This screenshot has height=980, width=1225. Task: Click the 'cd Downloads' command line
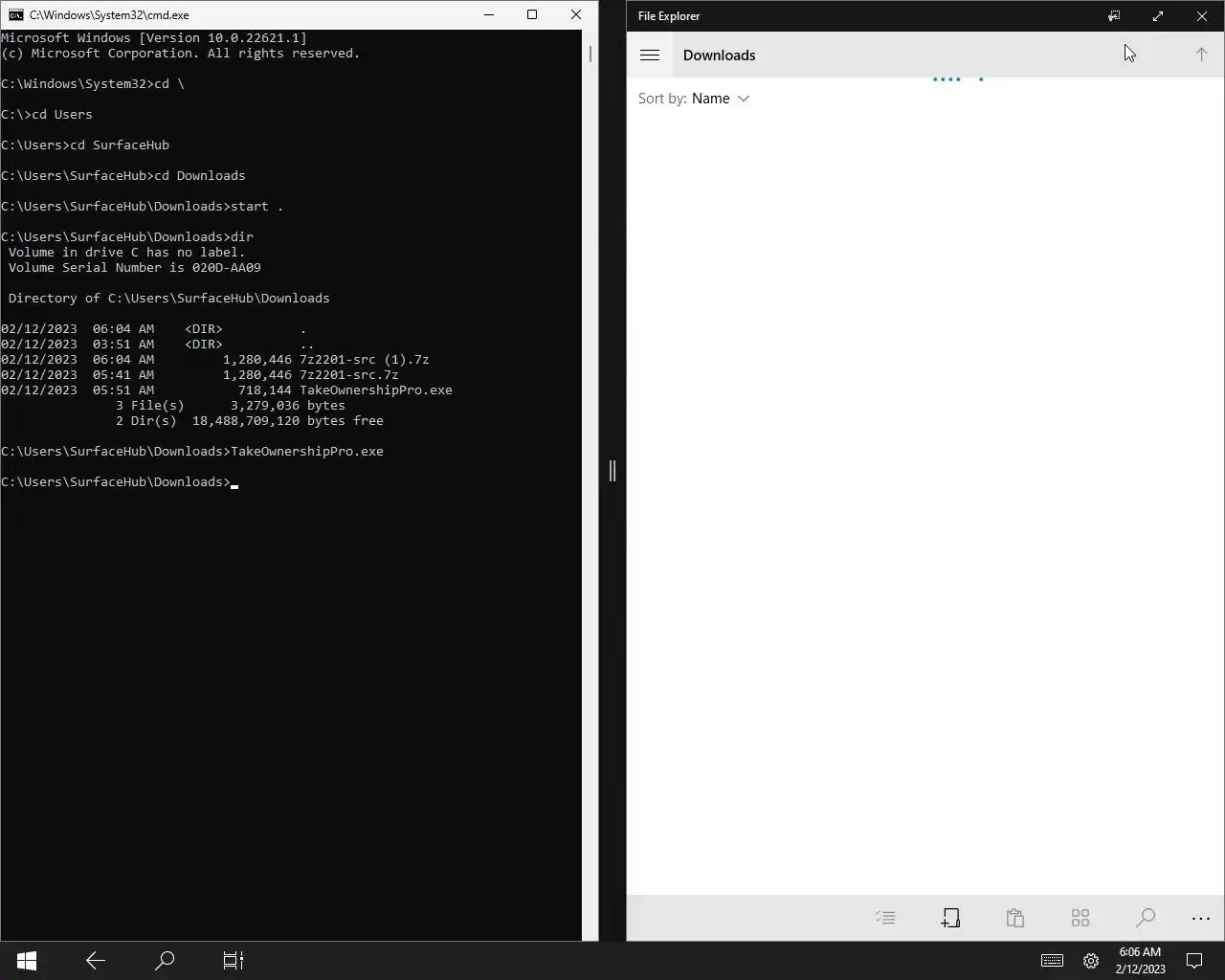[123, 176]
